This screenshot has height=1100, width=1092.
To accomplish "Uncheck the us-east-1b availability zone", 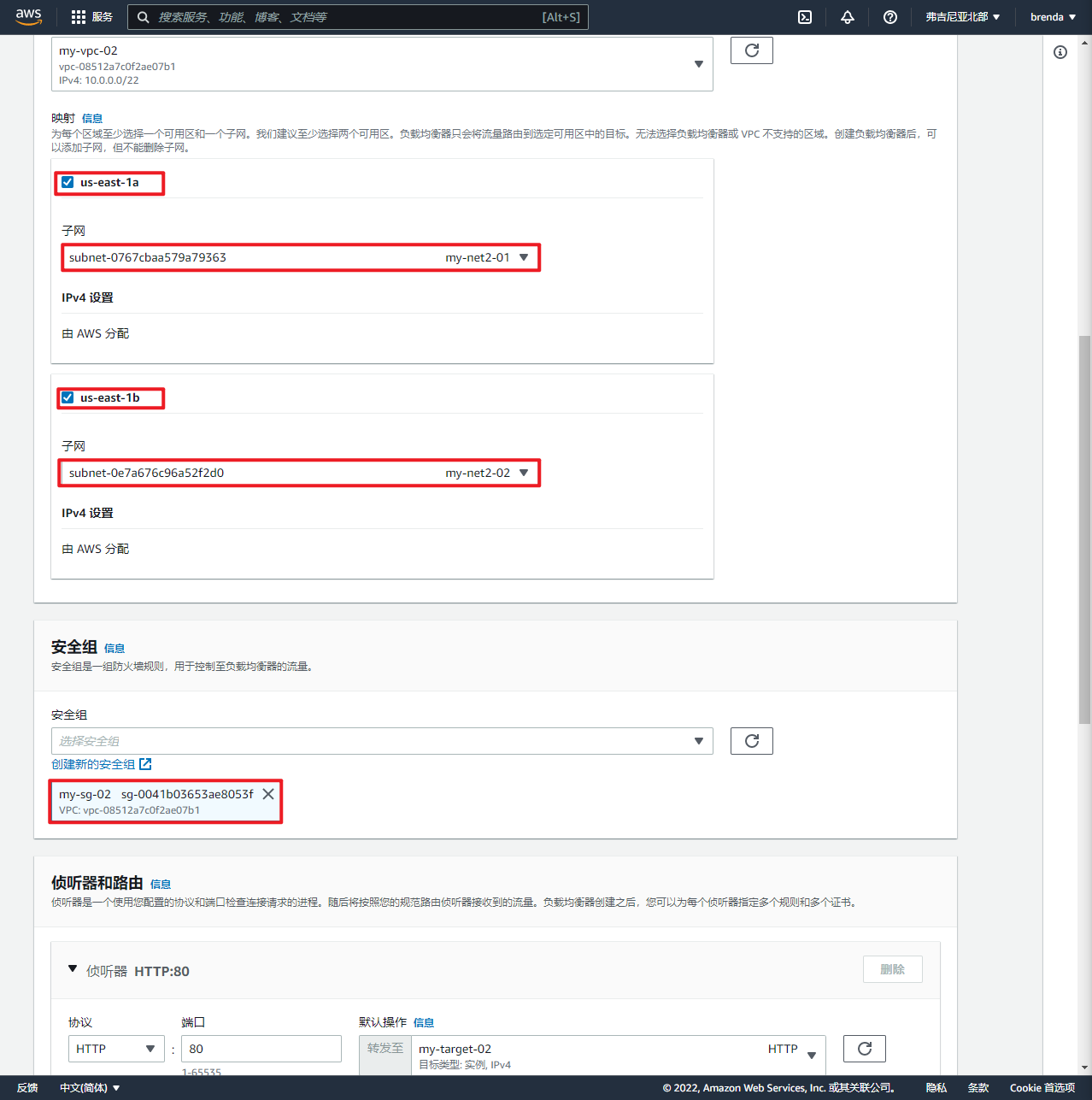I will tap(68, 397).
